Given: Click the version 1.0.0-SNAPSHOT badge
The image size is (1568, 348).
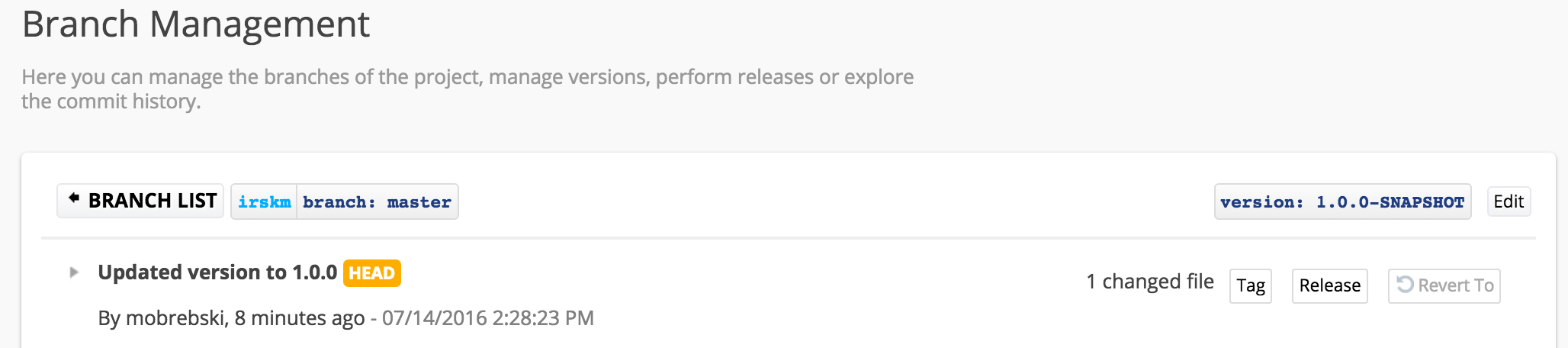Looking at the screenshot, I should tap(1342, 202).
